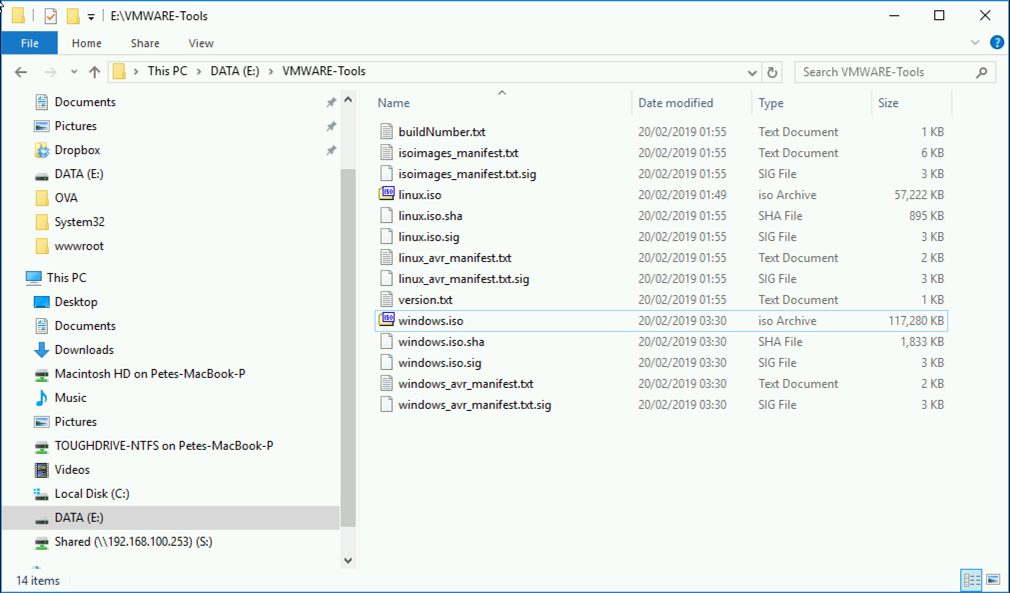The image size is (1010, 593).
Task: Switch to Details view in the status bar
Action: [x=971, y=579]
